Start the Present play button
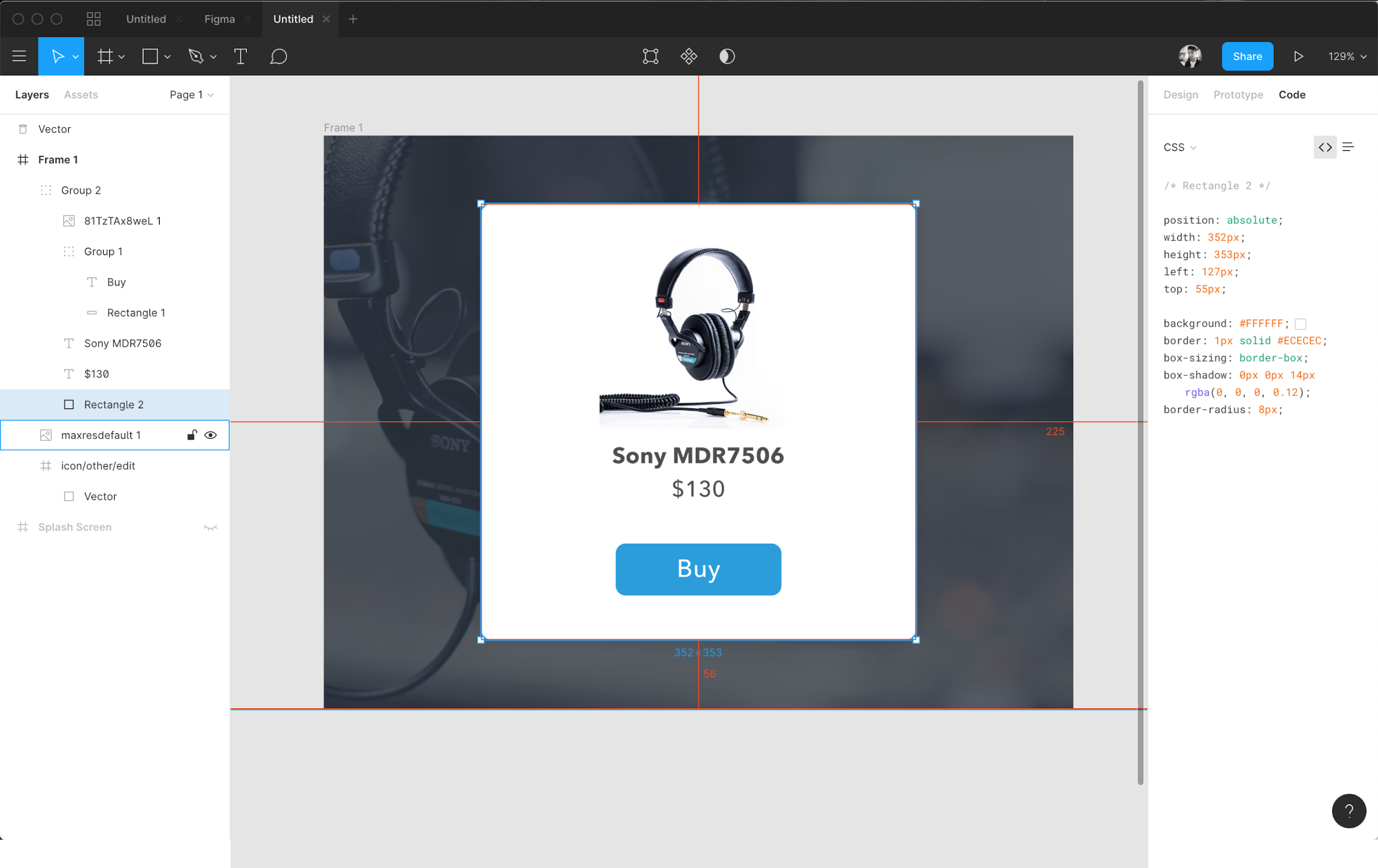 1299,56
